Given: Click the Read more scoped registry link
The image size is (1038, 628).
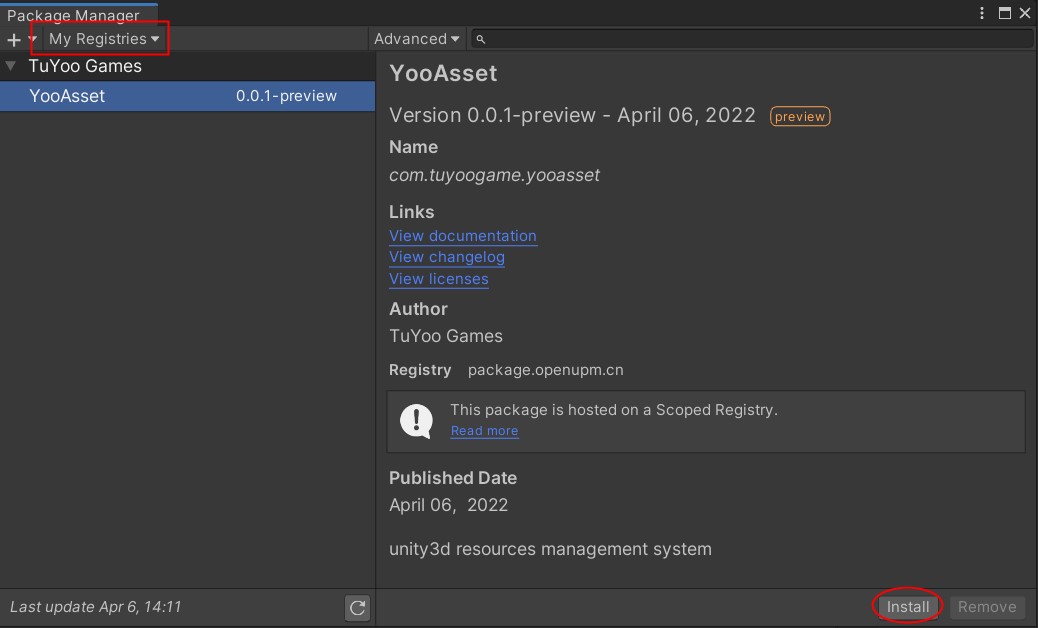Looking at the screenshot, I should [x=485, y=431].
